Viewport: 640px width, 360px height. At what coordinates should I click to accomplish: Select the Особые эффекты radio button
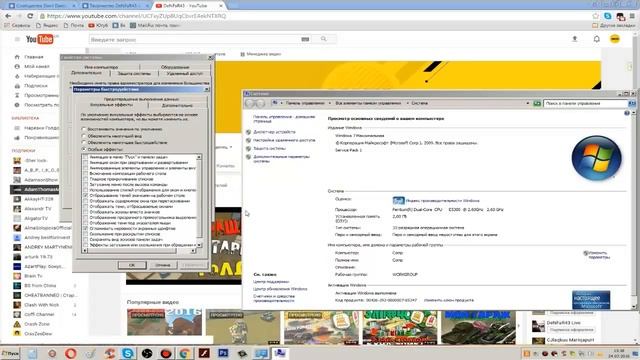[84, 149]
